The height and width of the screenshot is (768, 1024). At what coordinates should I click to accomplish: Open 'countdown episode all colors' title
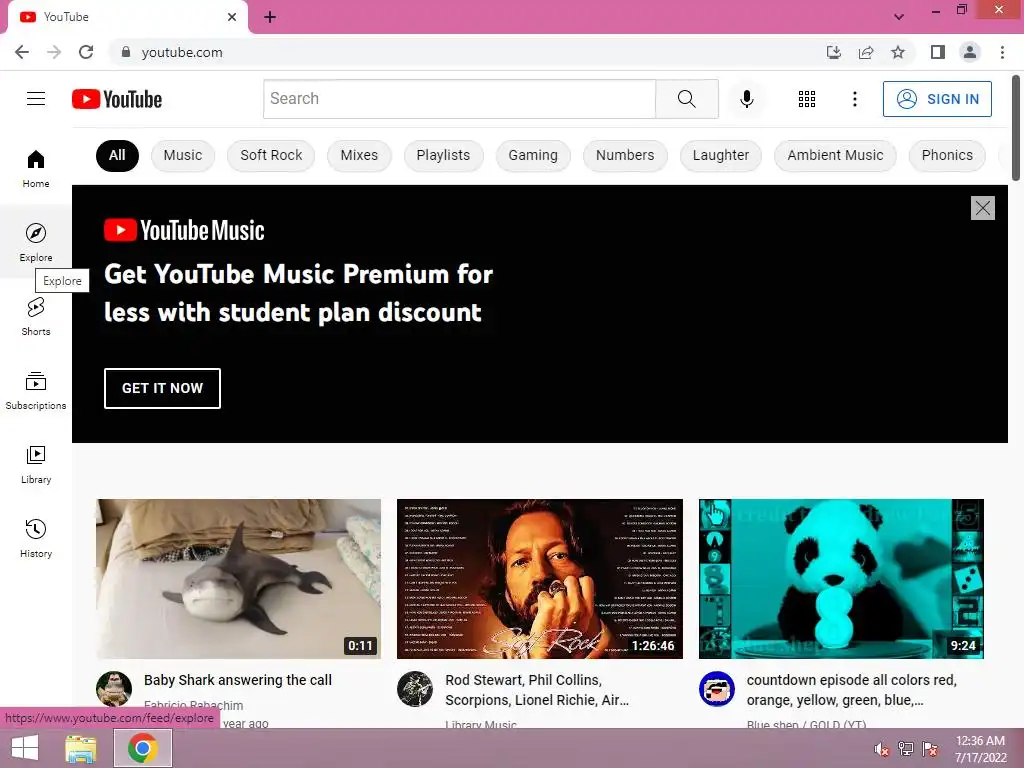pos(852,690)
